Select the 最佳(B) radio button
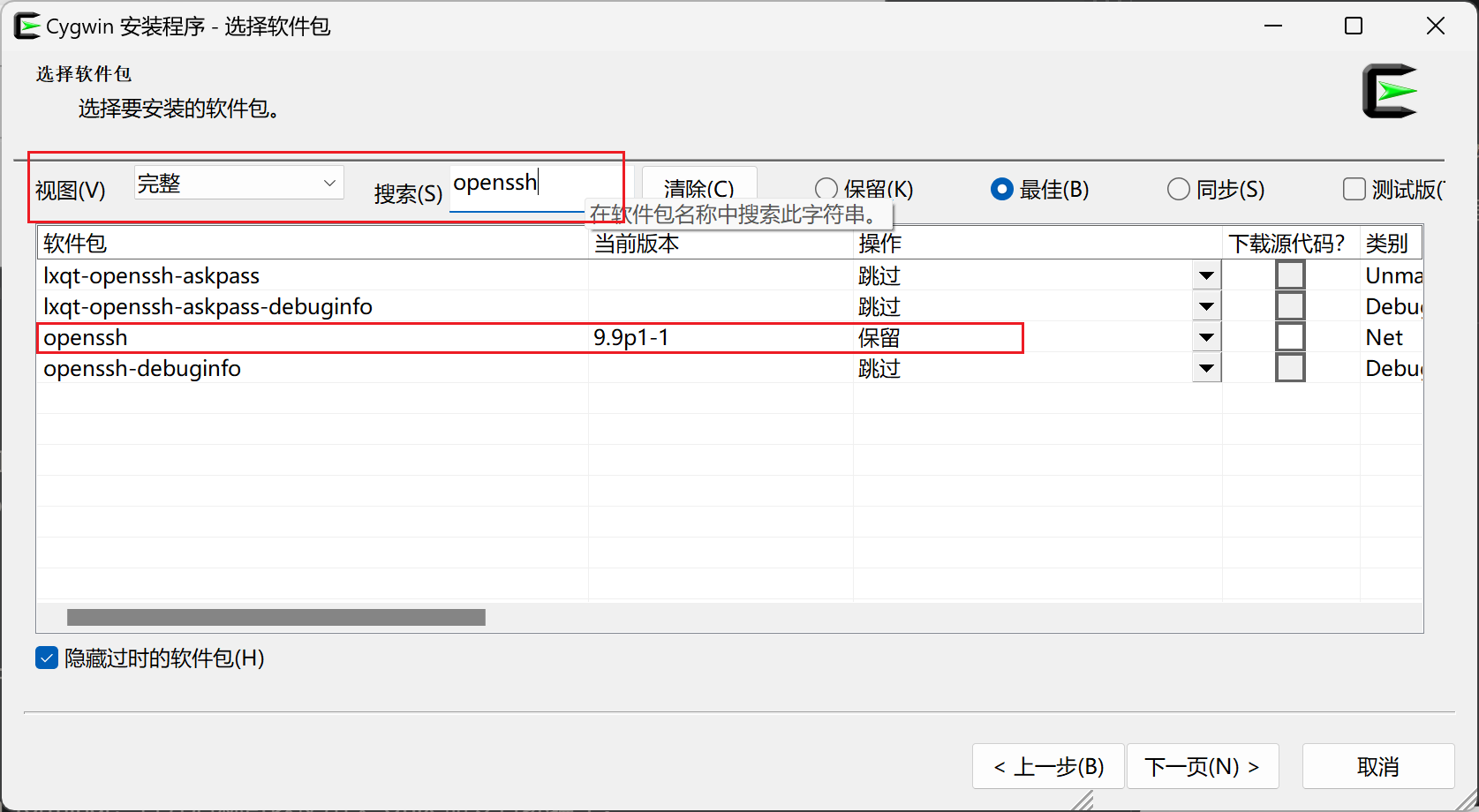The width and height of the screenshot is (1479, 812). click(x=1001, y=189)
